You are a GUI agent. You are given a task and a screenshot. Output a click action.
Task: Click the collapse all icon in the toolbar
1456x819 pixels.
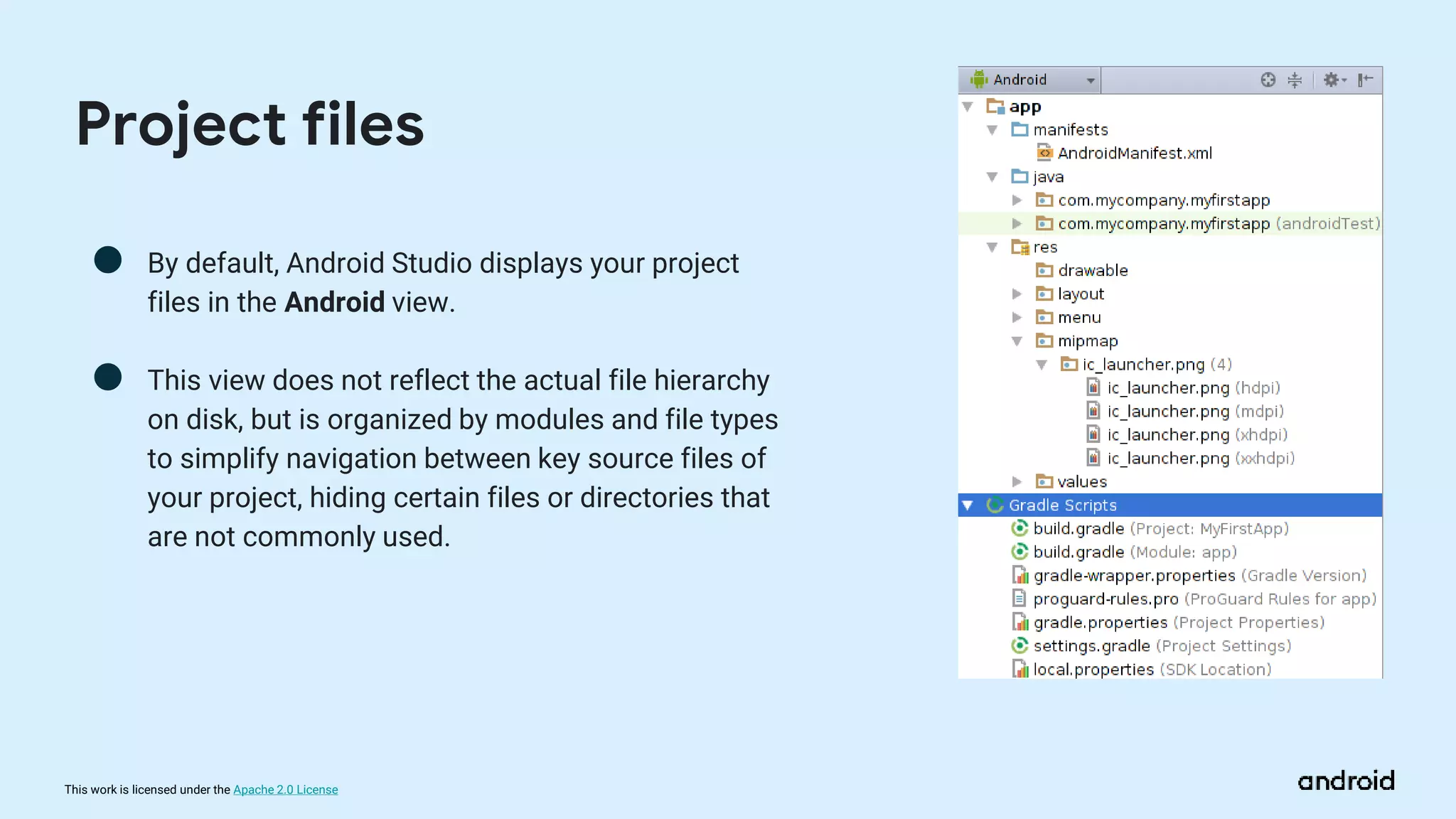tap(1295, 80)
